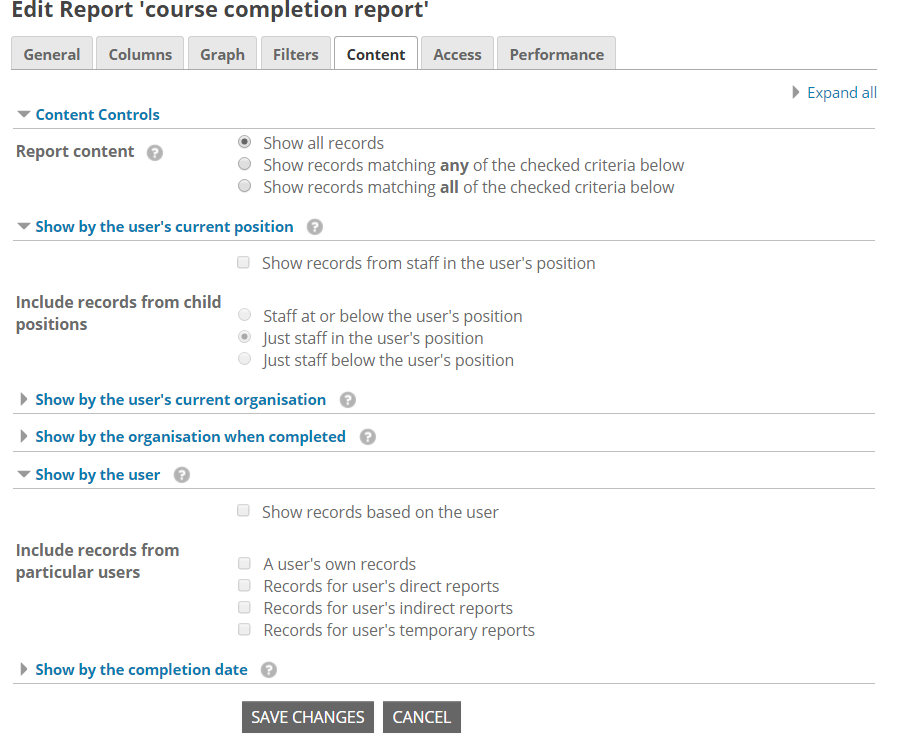The height and width of the screenshot is (754, 904).
Task: Expand Show by the completion date
Action: pos(141,669)
